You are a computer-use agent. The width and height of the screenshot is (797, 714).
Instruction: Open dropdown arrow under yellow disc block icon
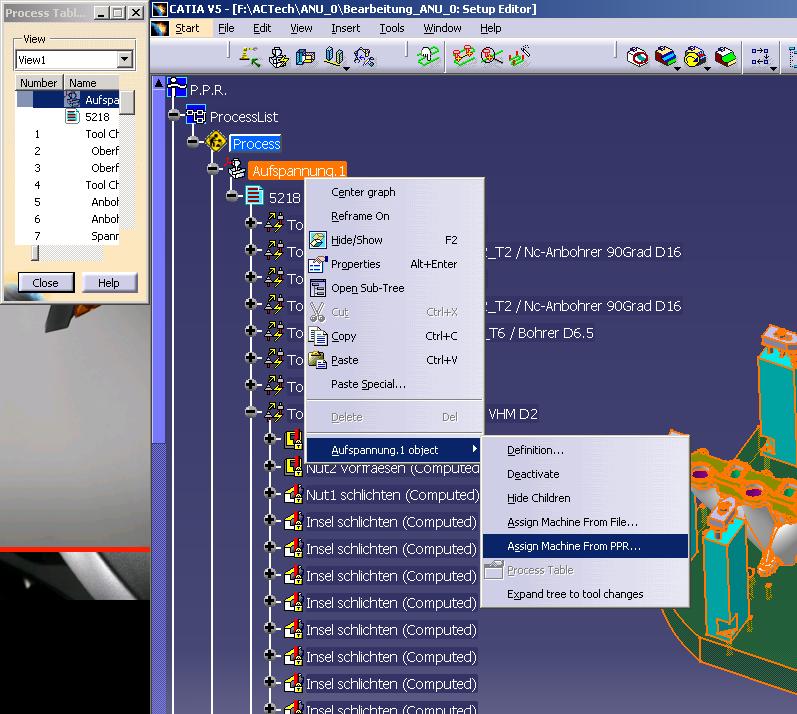707,69
